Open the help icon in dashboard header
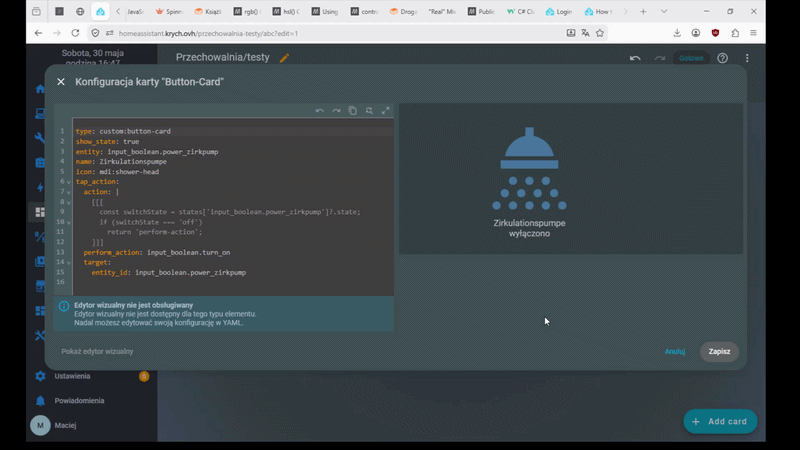The width and height of the screenshot is (800, 450). coord(722,58)
